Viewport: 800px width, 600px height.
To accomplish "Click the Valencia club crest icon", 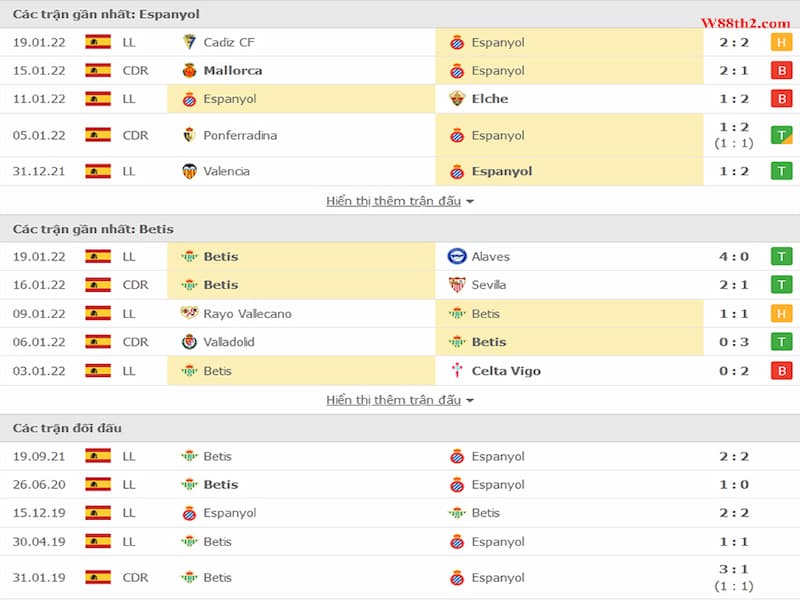I will click(189, 171).
